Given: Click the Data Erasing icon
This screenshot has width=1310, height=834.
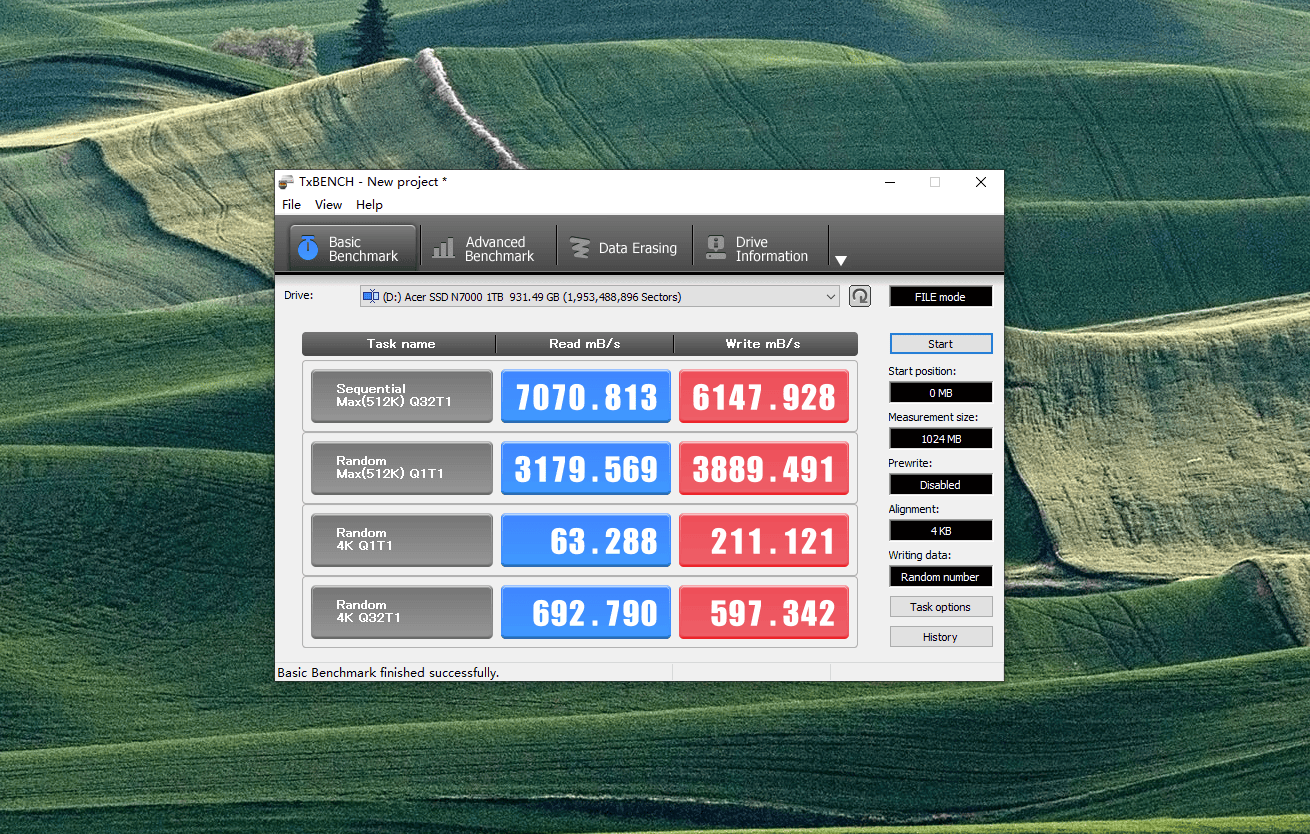Looking at the screenshot, I should coord(580,248).
